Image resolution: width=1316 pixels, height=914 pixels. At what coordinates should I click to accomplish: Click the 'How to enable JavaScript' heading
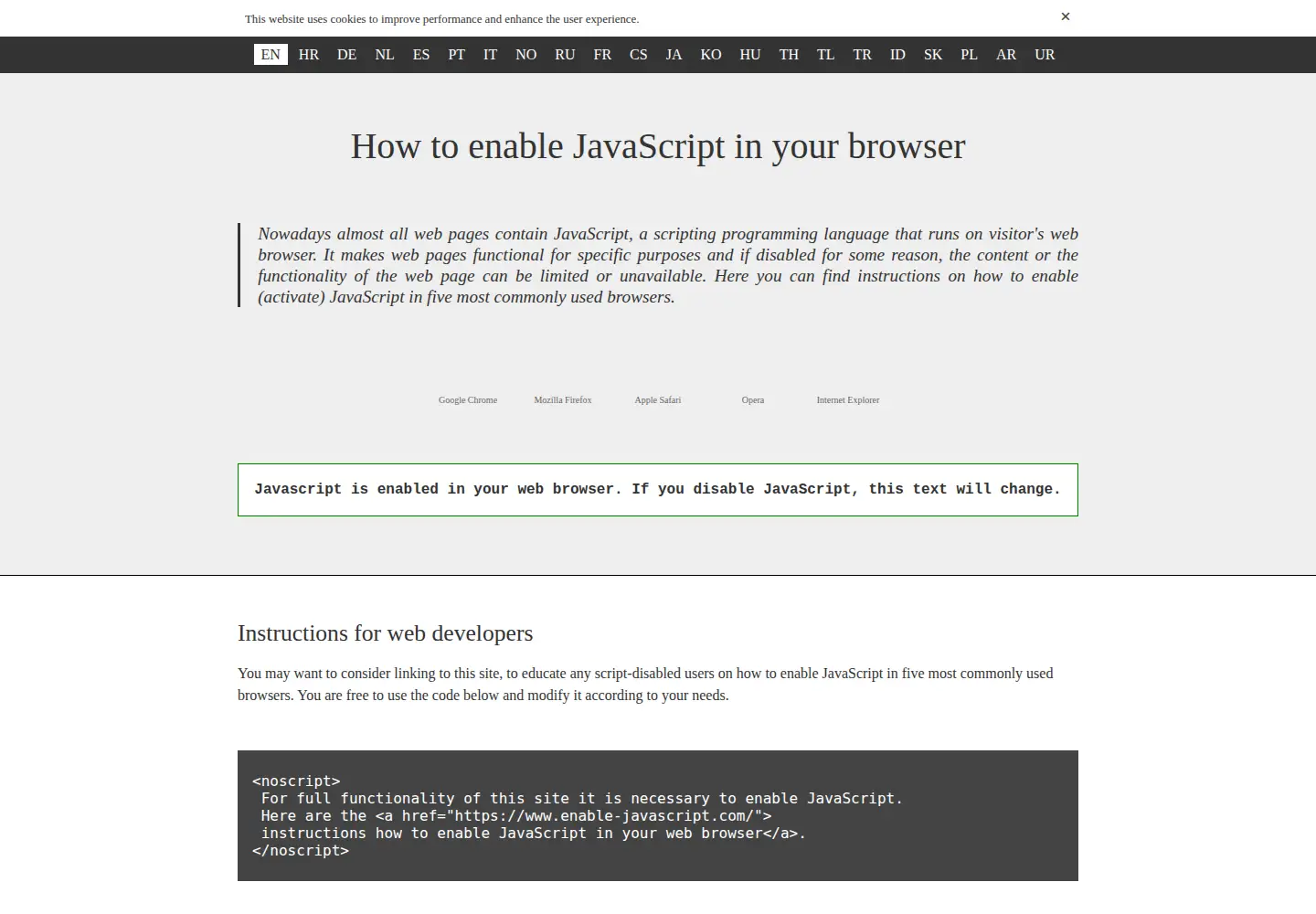pyautogui.click(x=658, y=146)
